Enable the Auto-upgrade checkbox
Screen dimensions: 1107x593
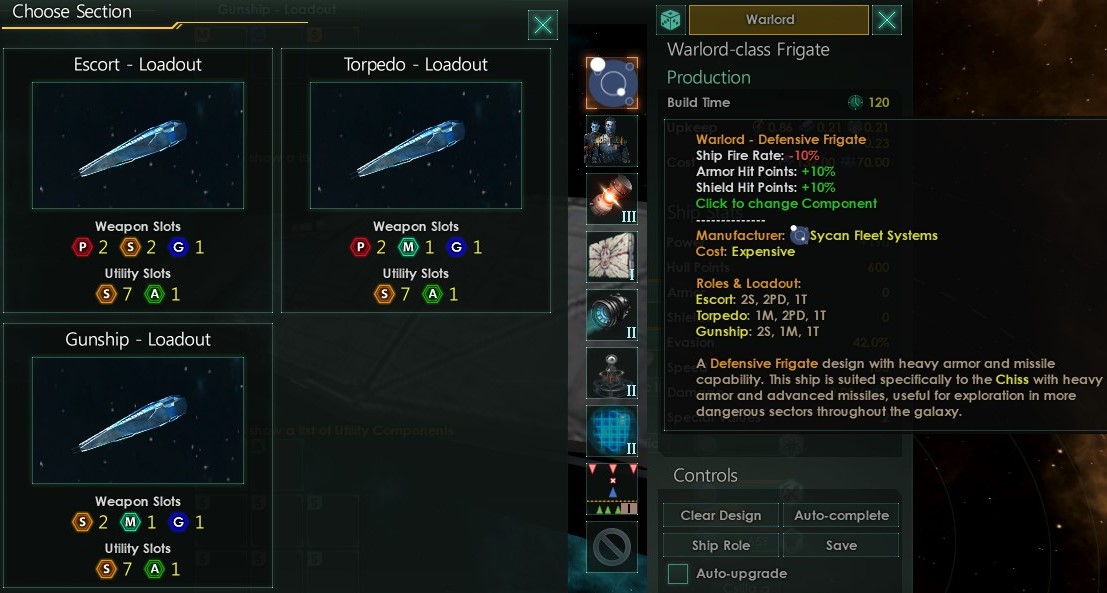(x=678, y=573)
